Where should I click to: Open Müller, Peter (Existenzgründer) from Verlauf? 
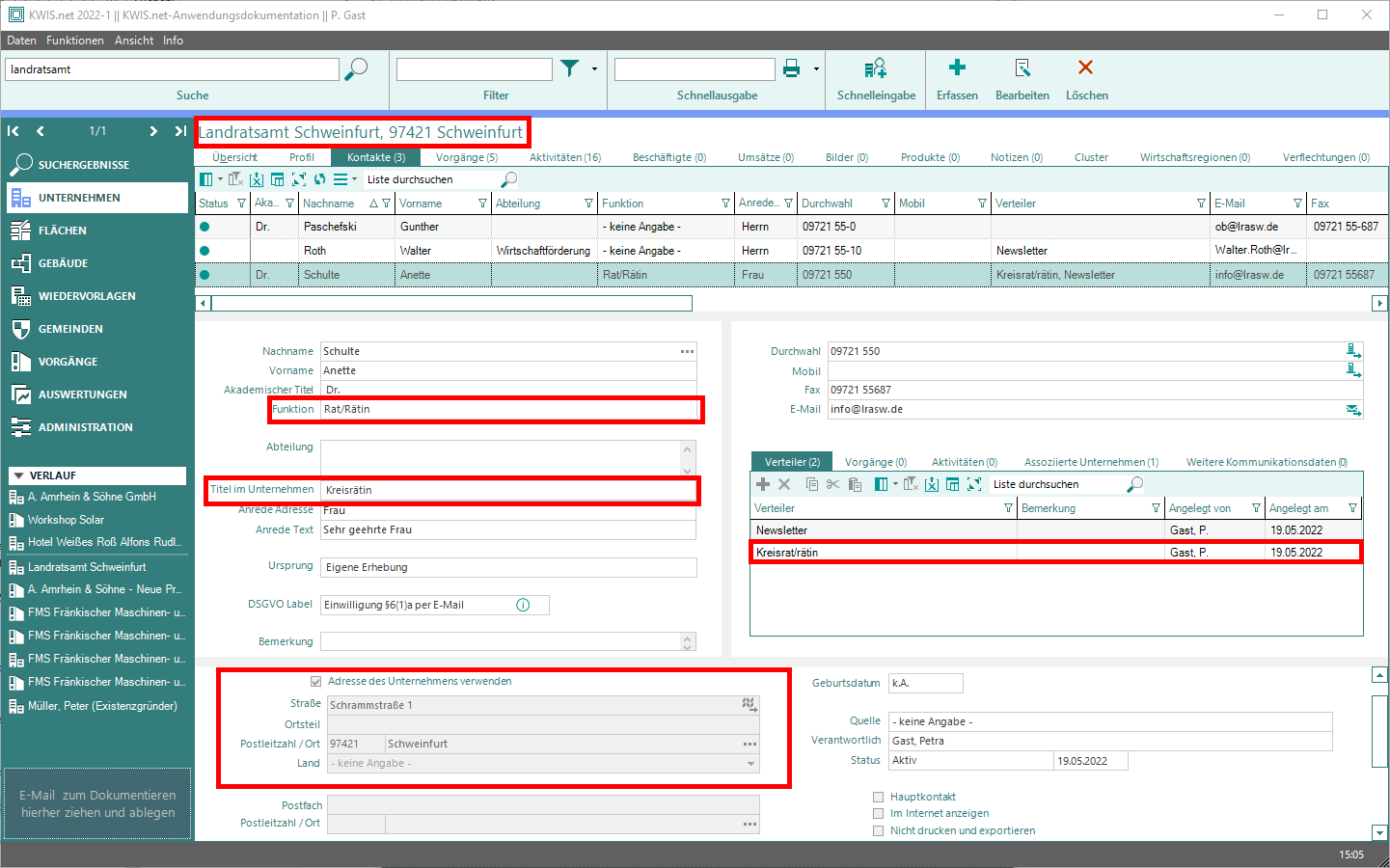(x=102, y=706)
